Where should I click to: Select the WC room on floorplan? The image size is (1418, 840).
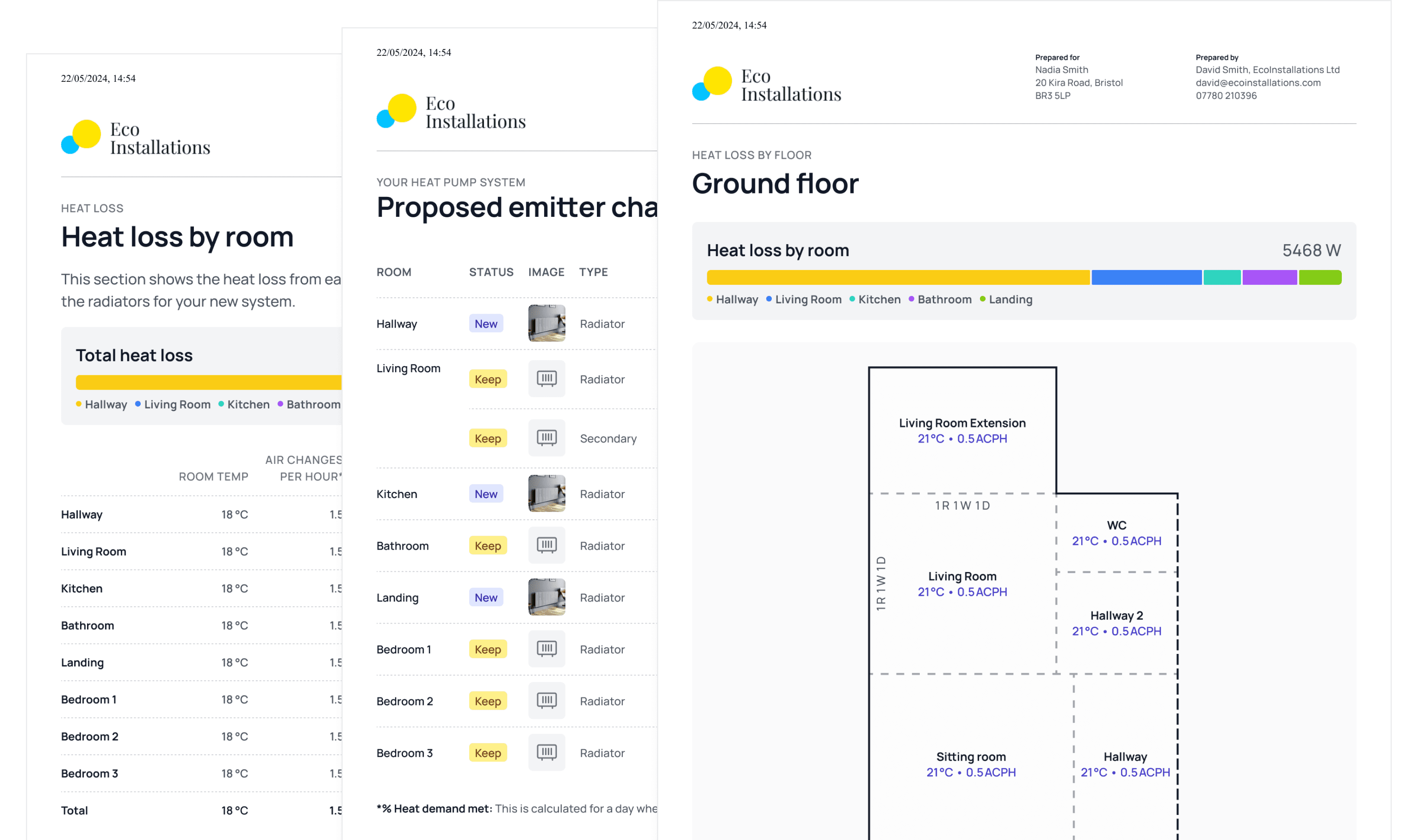[1116, 533]
